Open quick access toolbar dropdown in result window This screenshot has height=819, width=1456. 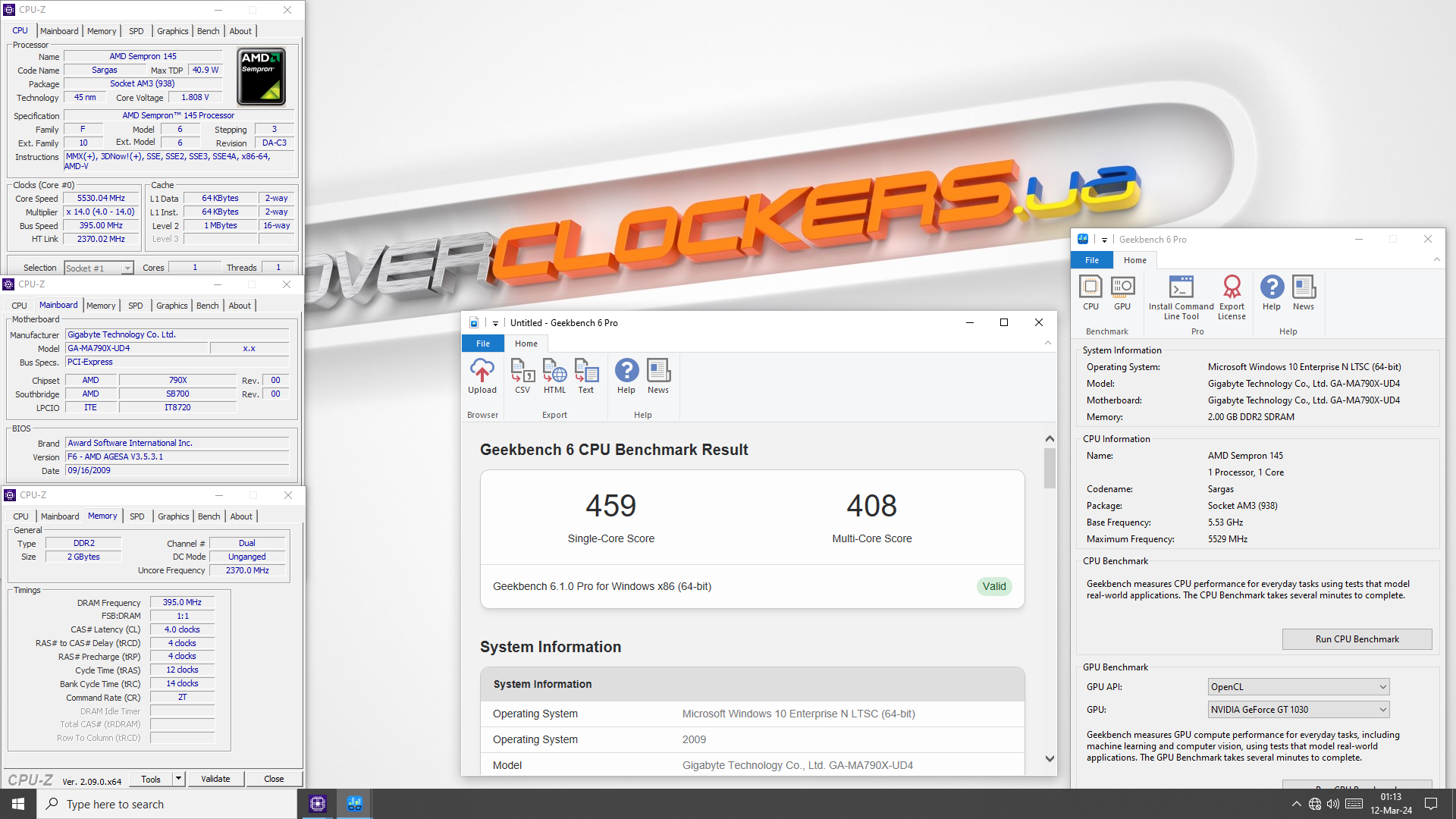(x=495, y=323)
